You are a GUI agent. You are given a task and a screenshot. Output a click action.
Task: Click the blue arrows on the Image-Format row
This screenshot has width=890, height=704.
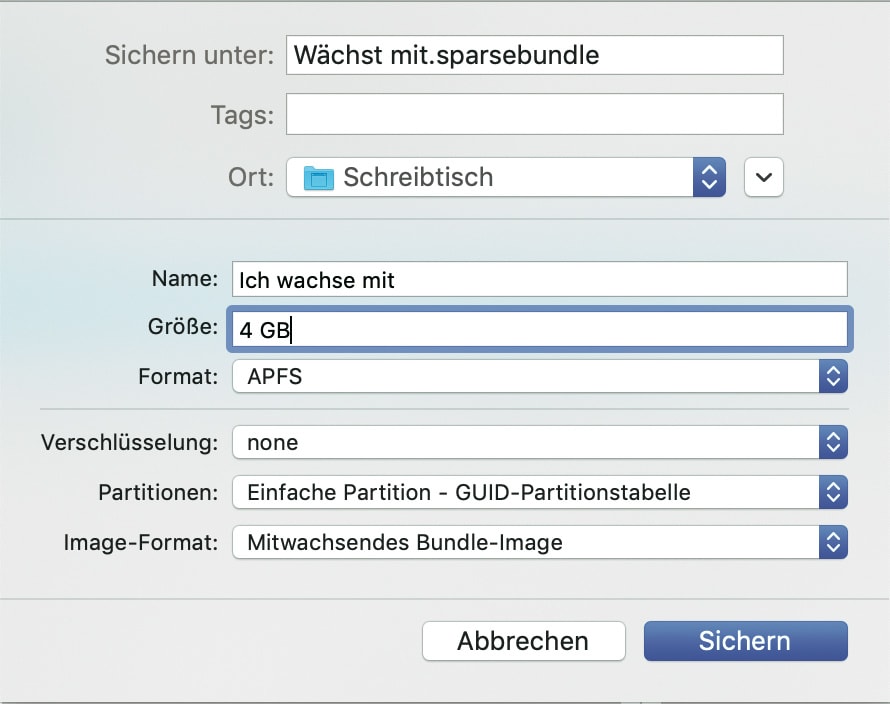[x=832, y=542]
